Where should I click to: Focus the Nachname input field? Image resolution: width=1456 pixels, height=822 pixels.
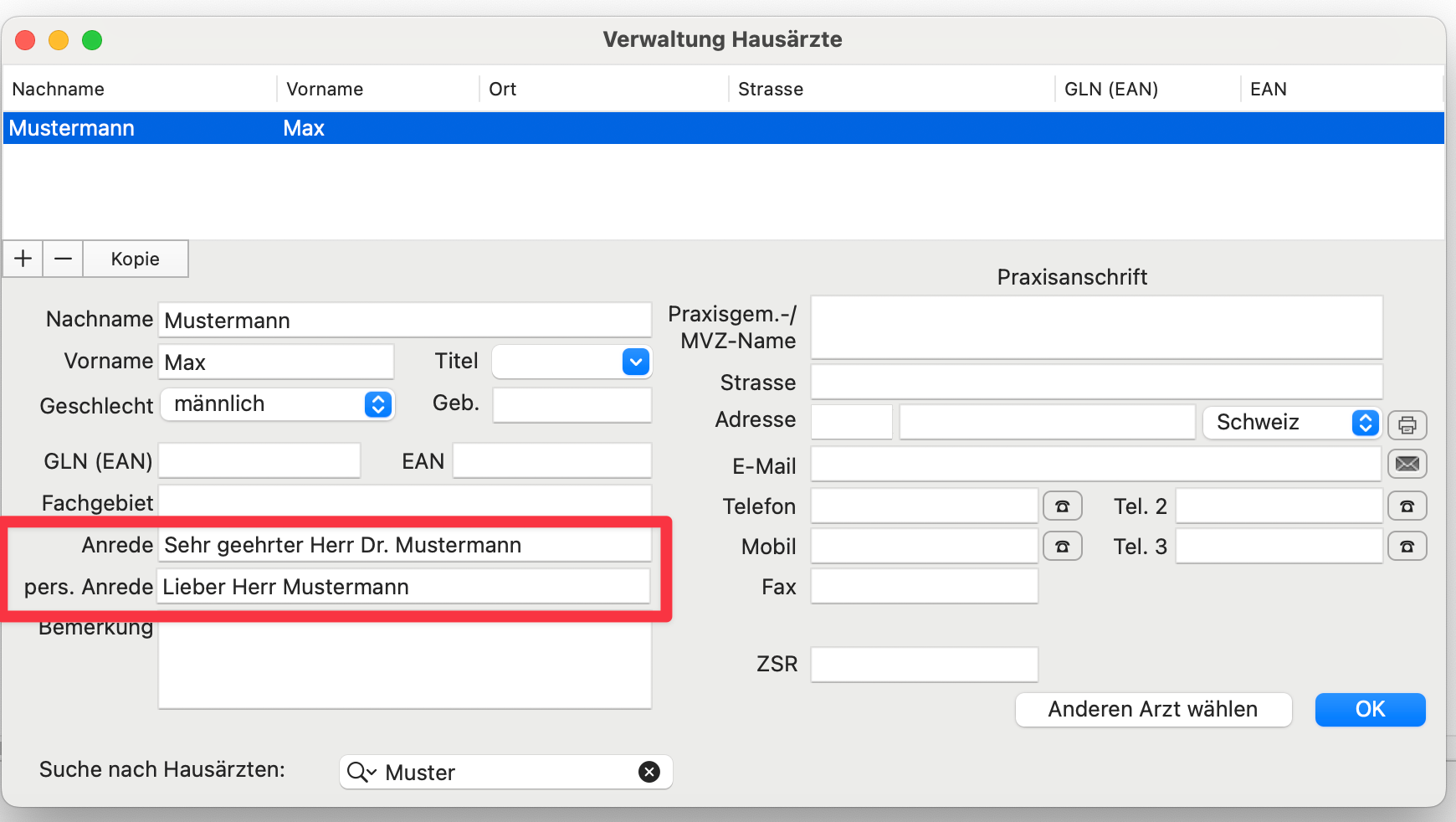405,320
